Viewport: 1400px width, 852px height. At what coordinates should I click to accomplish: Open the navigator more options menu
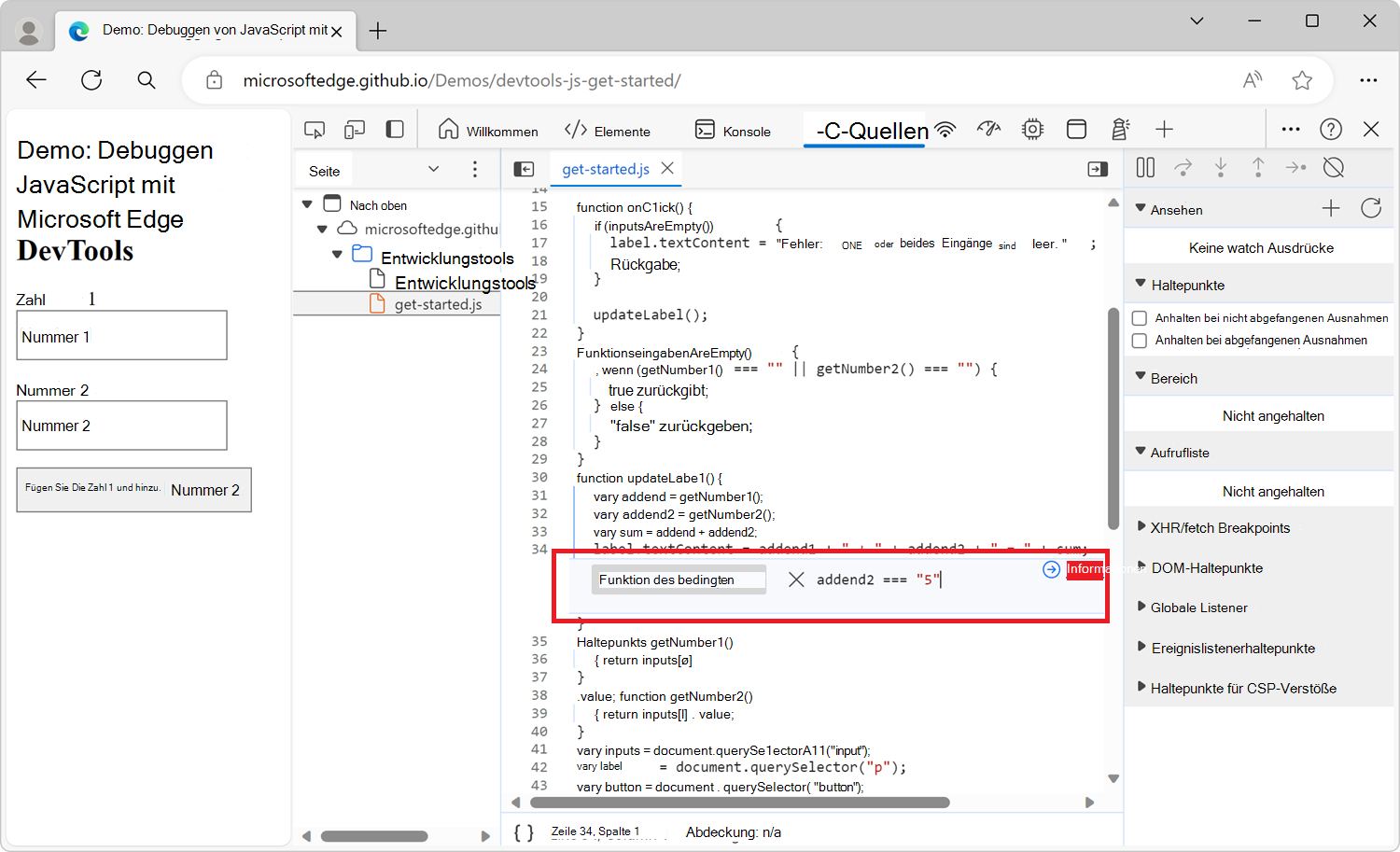coord(475,169)
